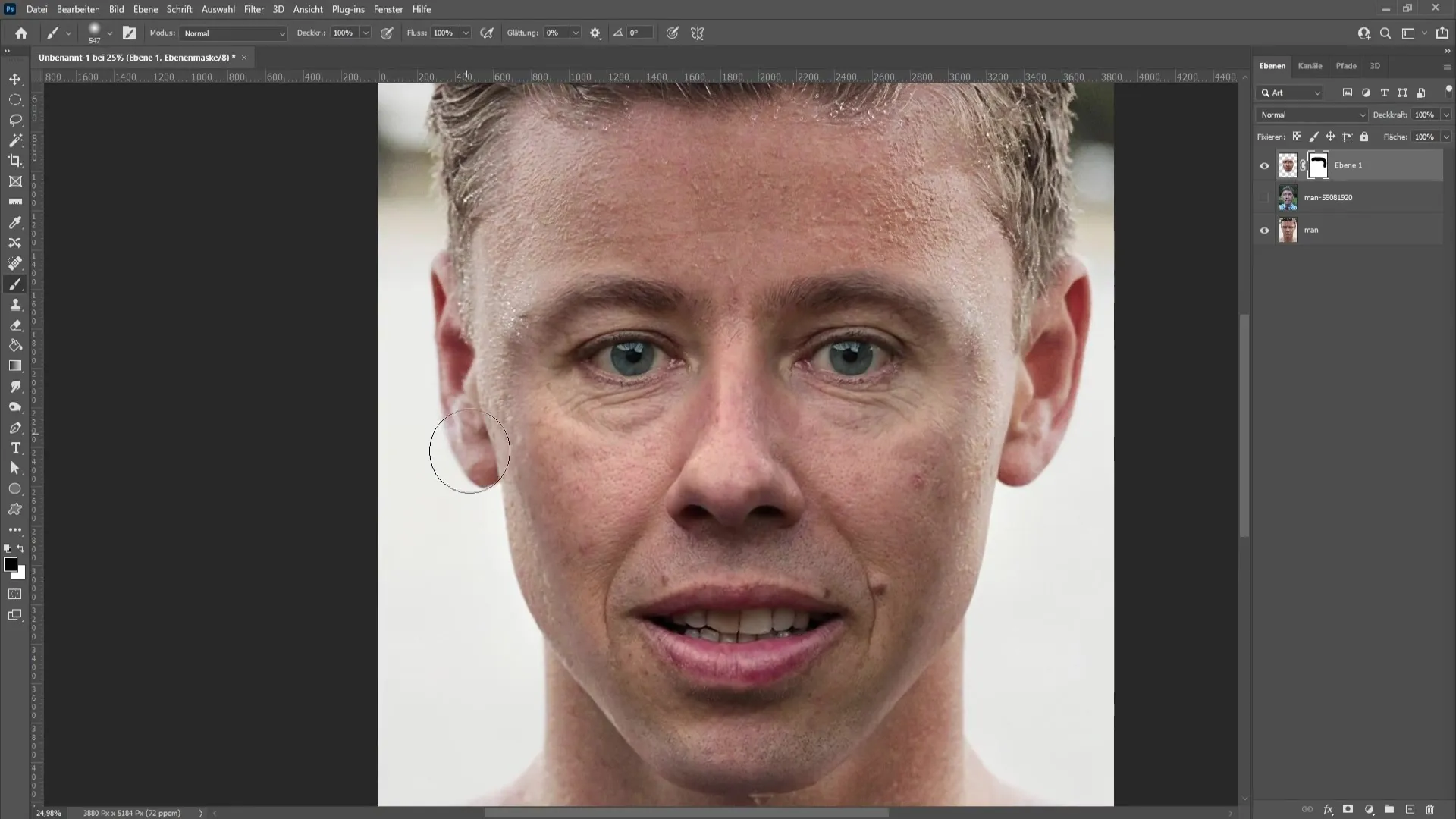Viewport: 1456px width, 819px height.
Task: Select the Lasso tool
Action: [x=15, y=118]
